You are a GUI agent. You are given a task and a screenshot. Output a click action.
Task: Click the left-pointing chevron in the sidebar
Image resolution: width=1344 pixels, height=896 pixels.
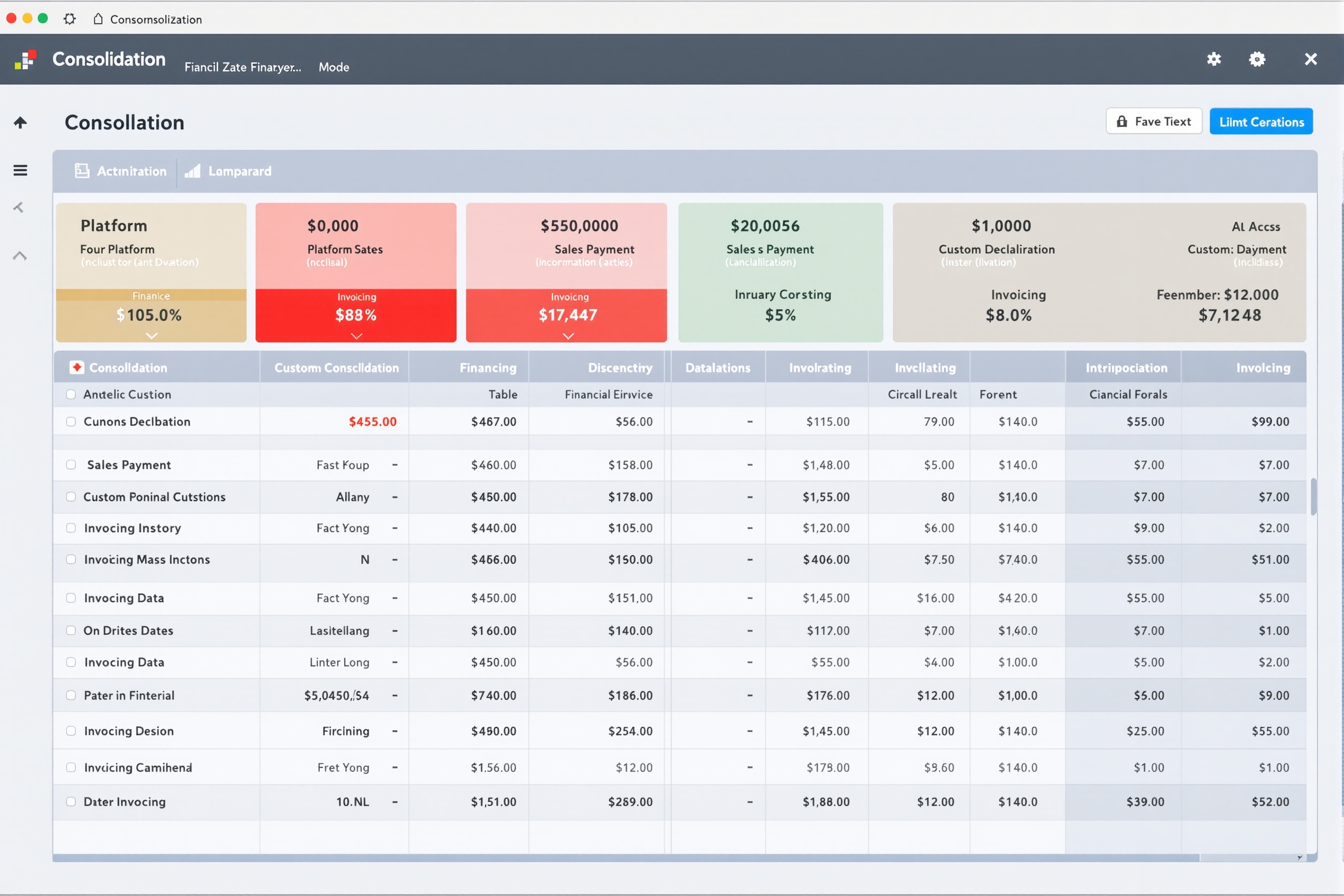pos(19,207)
